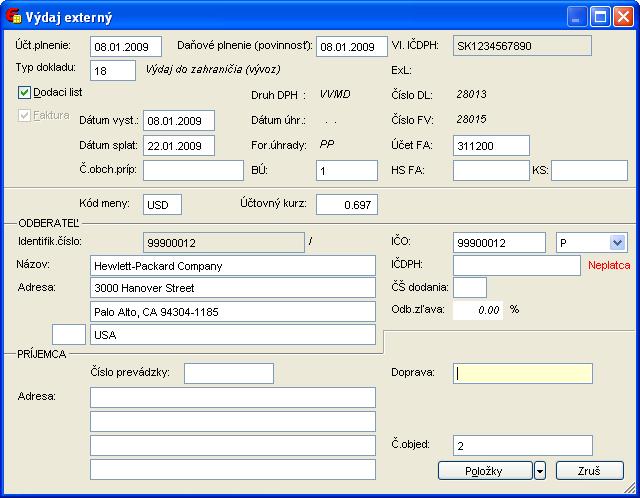Click the Dátum vyst. date field
640x498 pixels.
click(x=179, y=121)
